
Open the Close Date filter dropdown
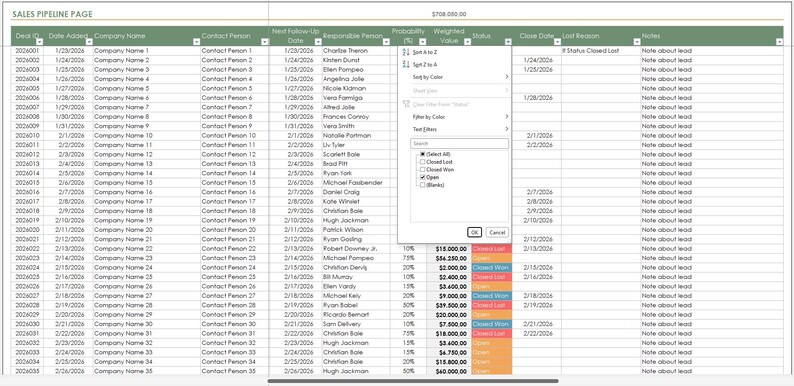coord(557,42)
